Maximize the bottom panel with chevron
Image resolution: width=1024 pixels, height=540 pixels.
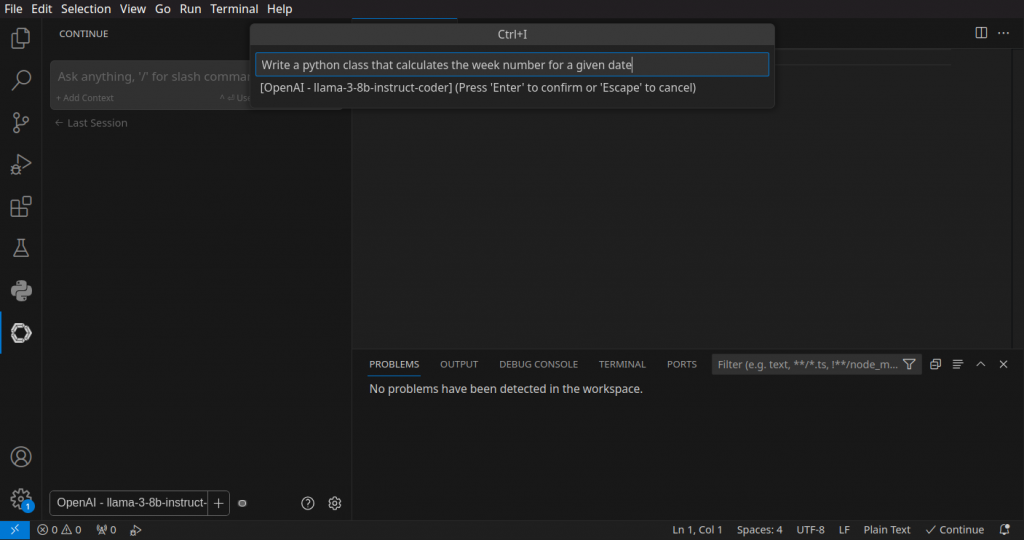pos(980,365)
